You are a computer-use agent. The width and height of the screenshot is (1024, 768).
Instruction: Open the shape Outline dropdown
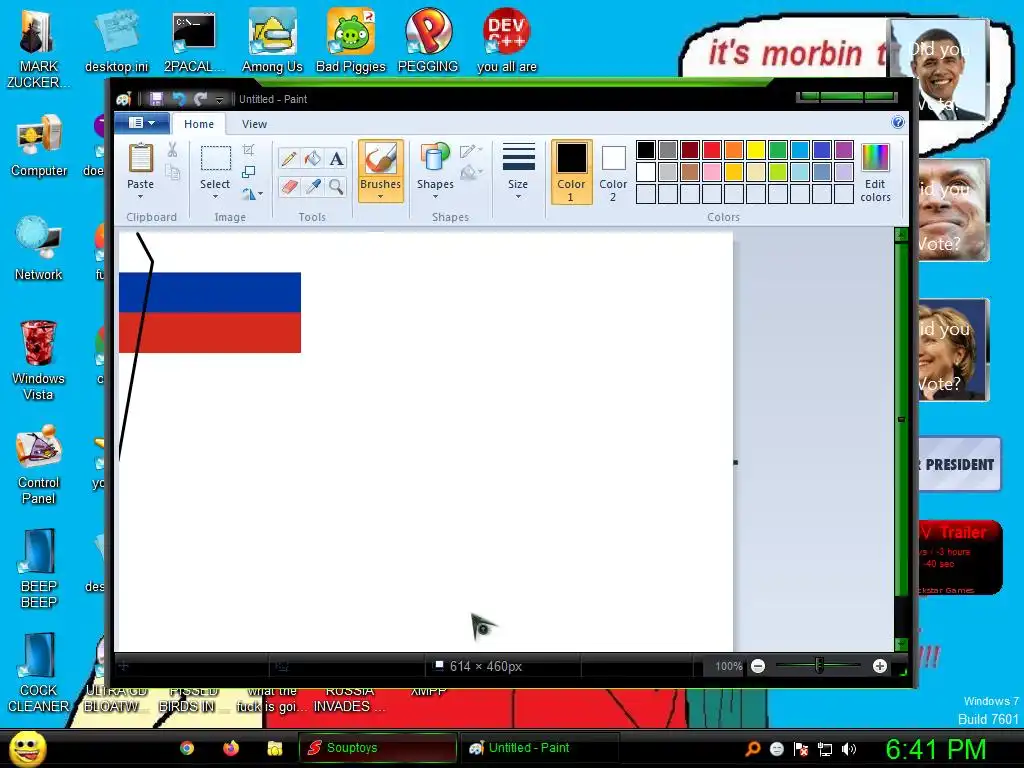(471, 151)
